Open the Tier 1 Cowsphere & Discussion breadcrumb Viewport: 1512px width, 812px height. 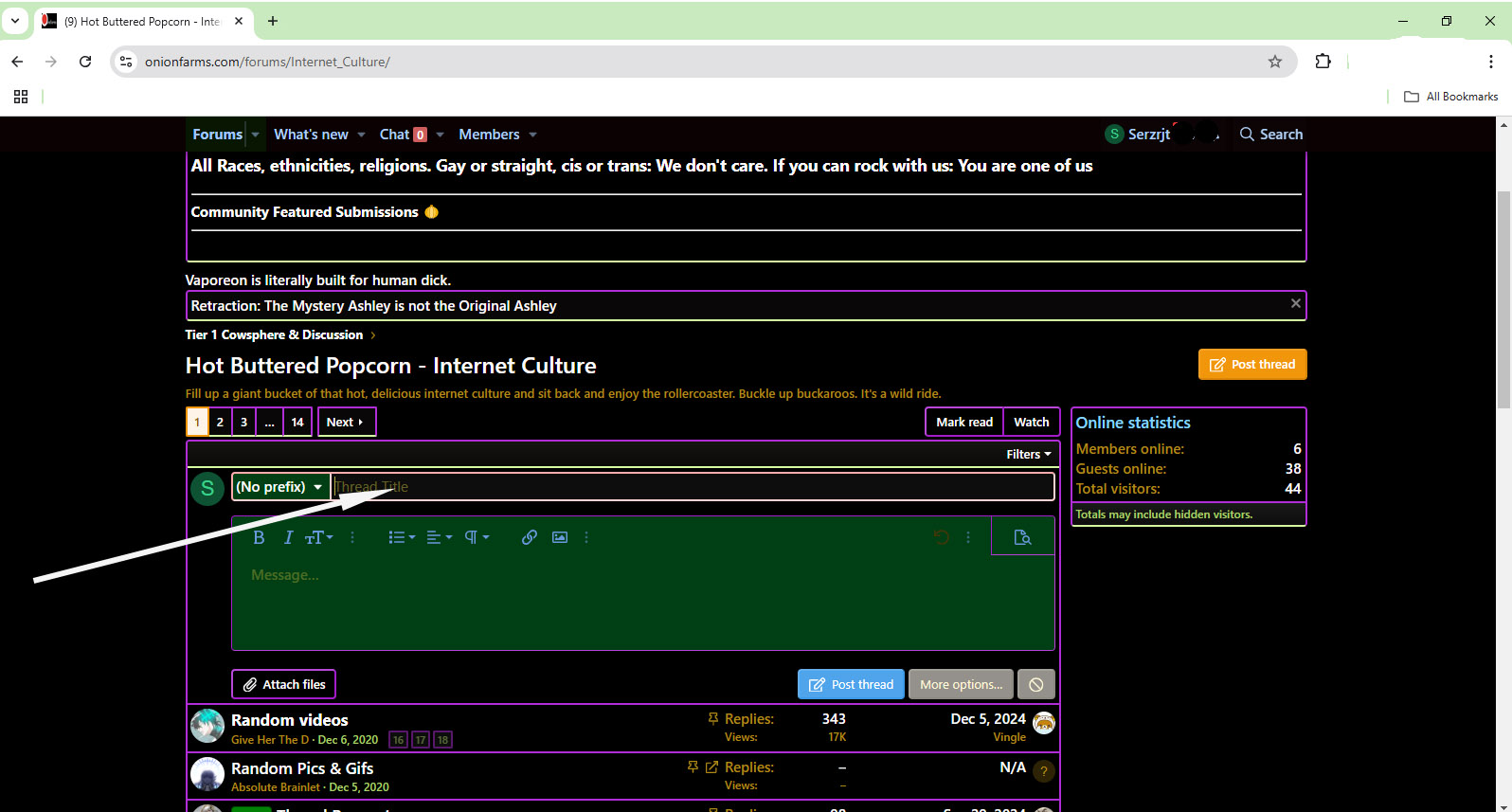(x=274, y=334)
